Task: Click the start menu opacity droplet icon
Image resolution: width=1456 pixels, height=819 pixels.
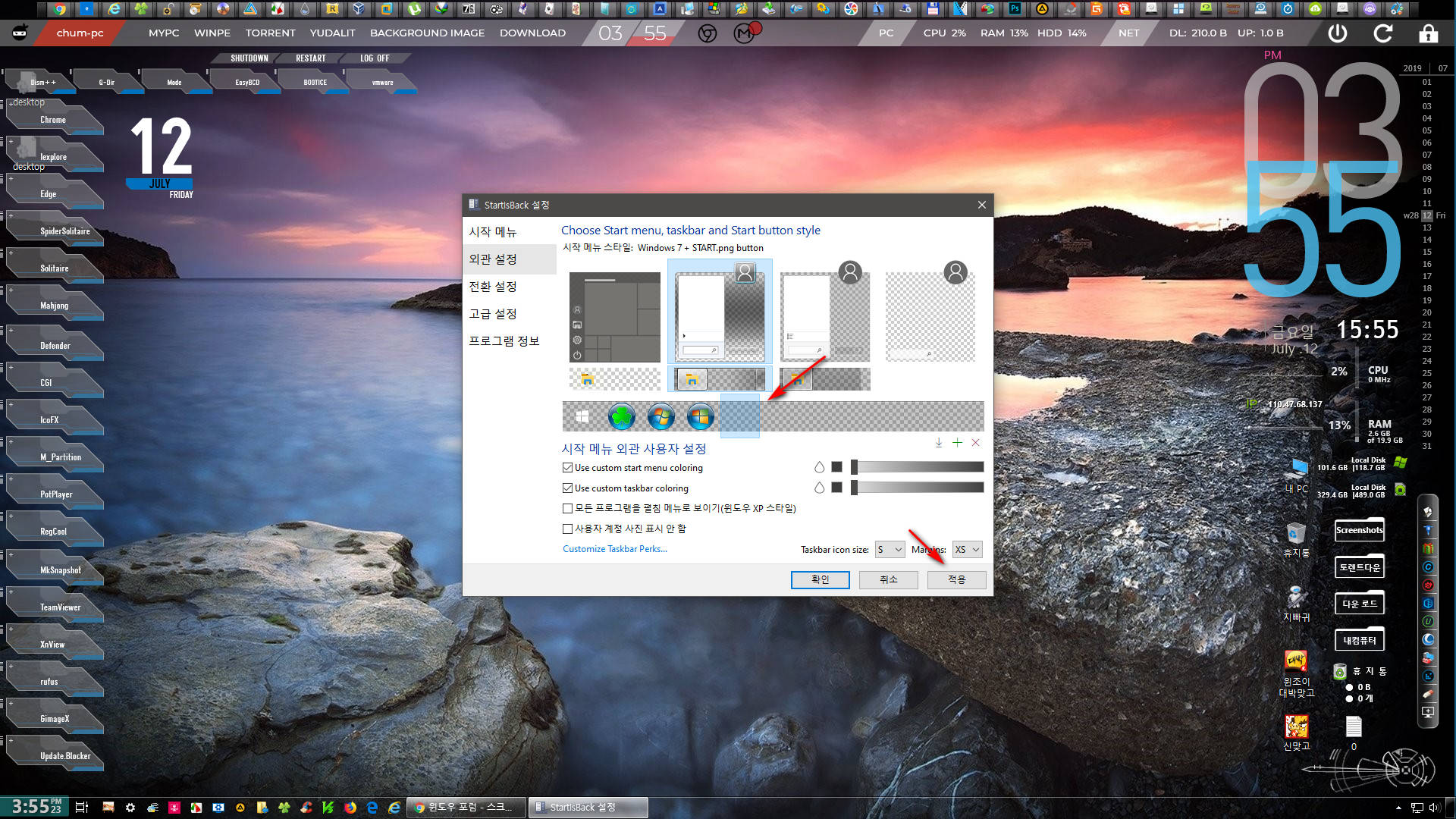Action: (x=819, y=467)
